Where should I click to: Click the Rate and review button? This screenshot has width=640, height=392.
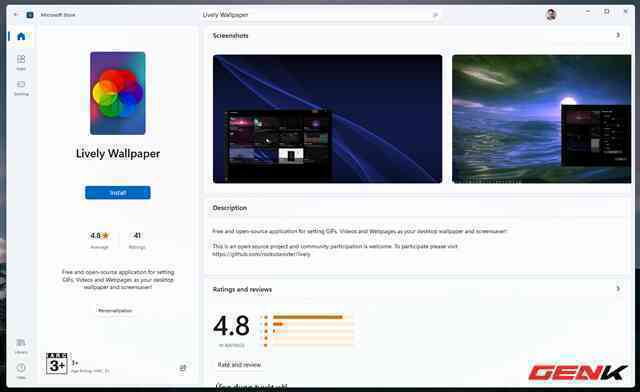tap(239, 365)
